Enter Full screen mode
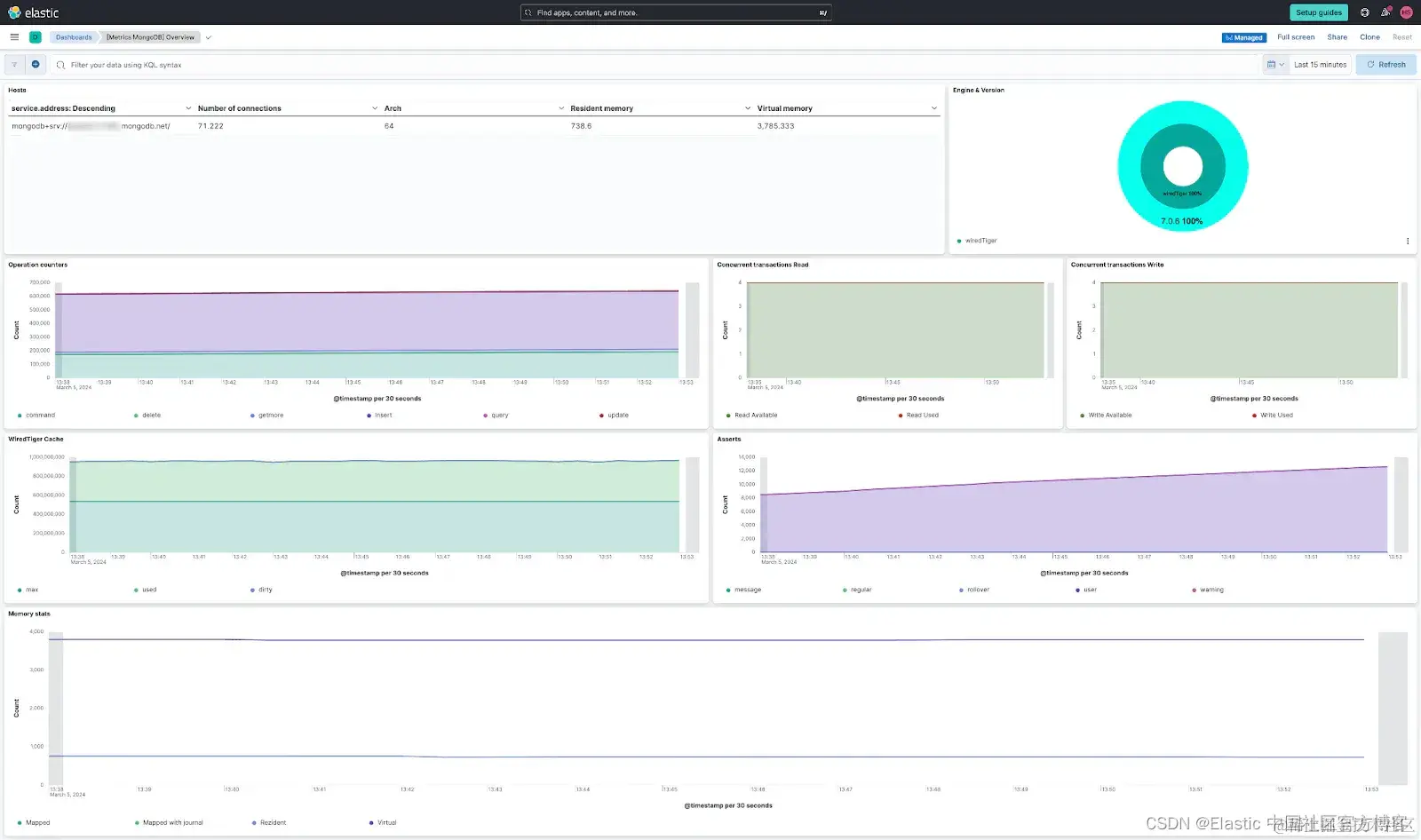Image resolution: width=1421 pixels, height=840 pixels. point(1296,37)
